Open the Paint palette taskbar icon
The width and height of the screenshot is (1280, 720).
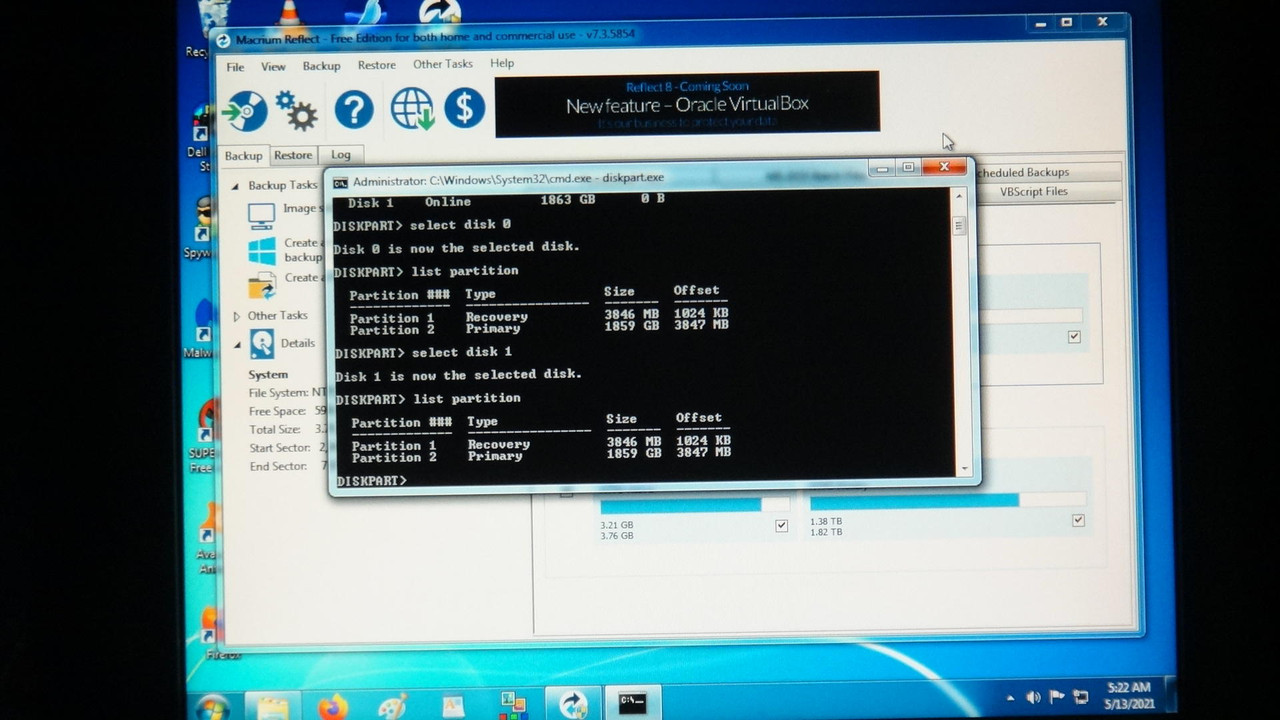(x=393, y=706)
